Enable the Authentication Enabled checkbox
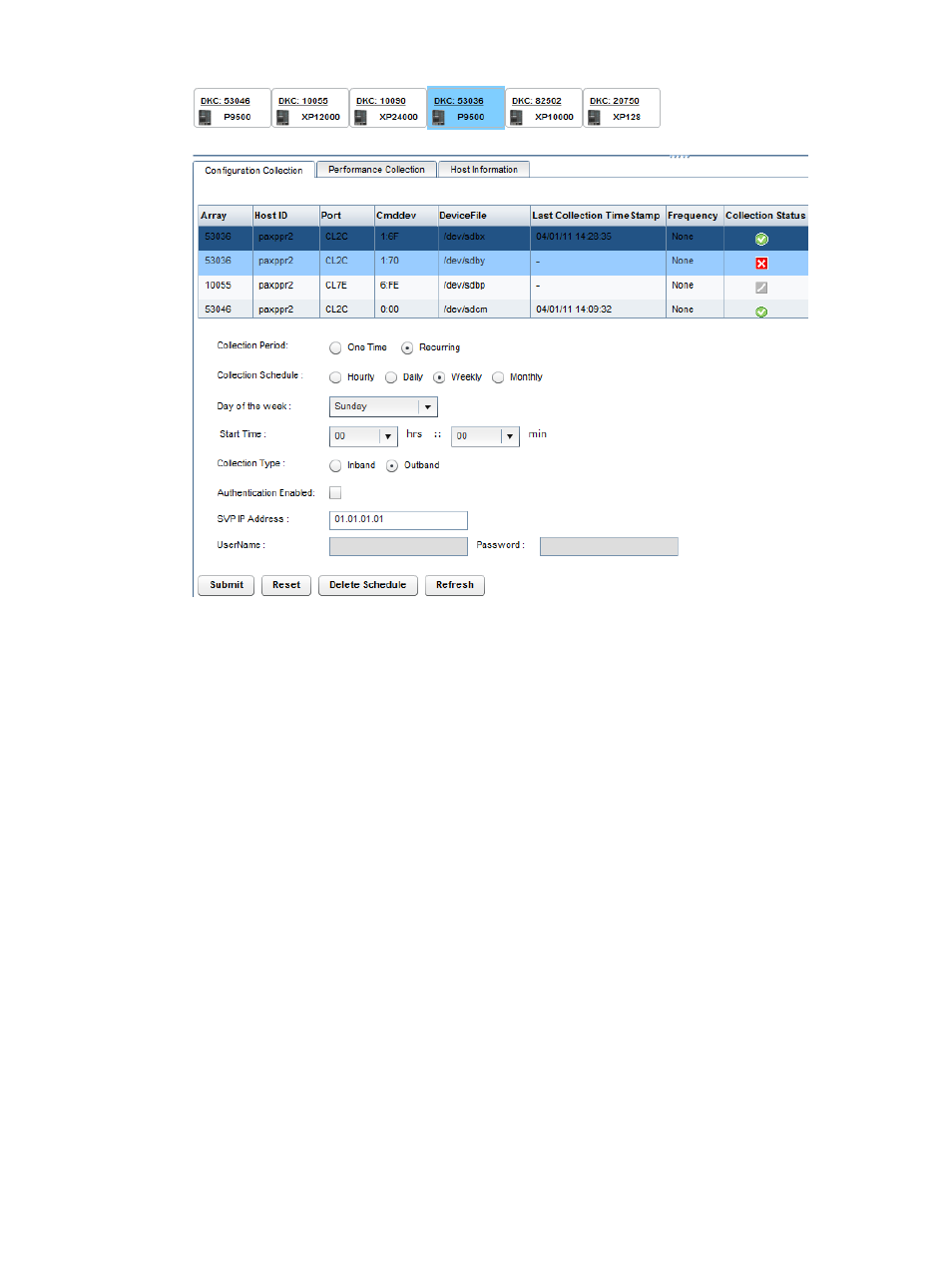 335,493
